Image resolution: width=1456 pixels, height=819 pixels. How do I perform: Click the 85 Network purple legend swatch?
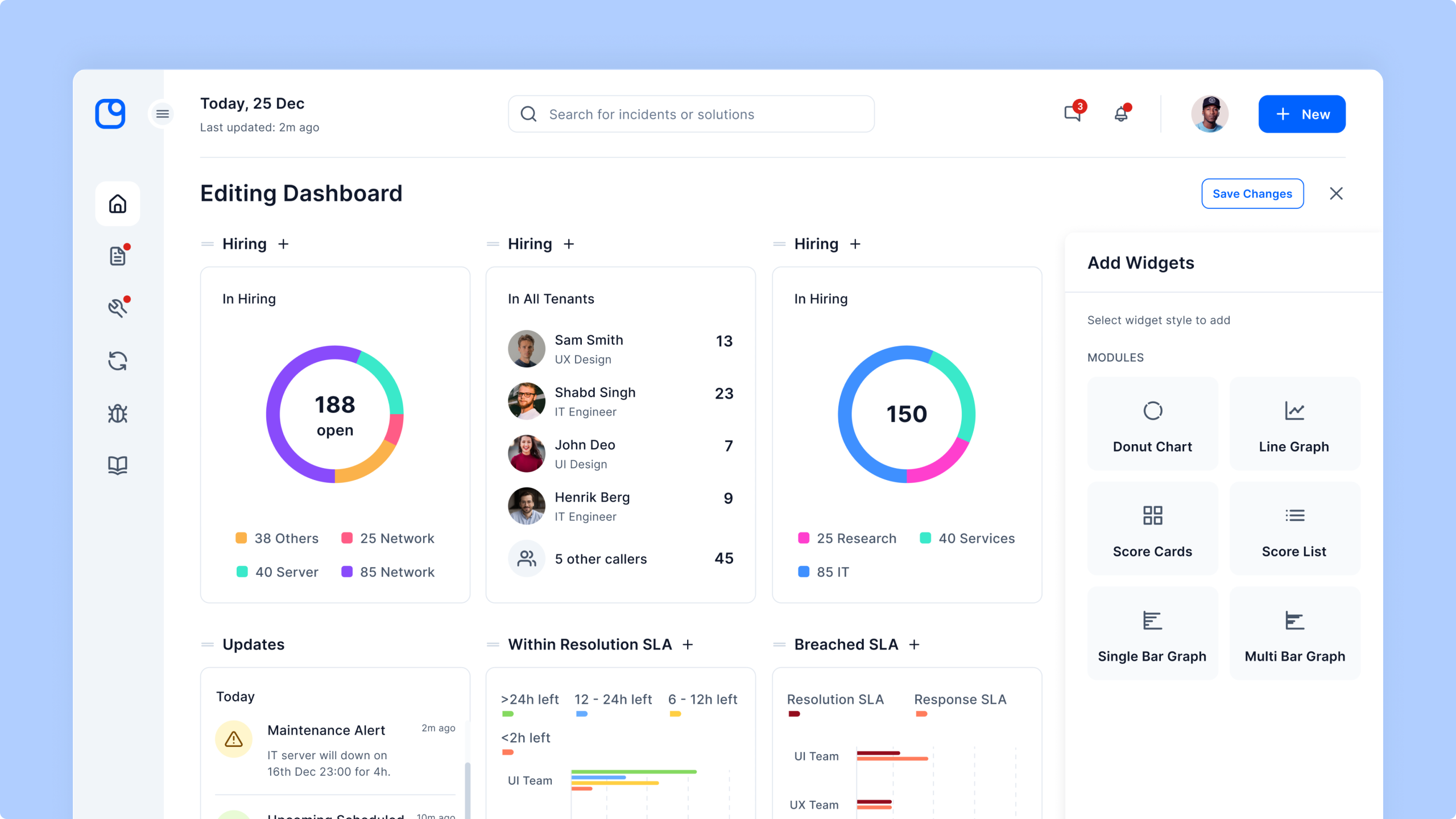[347, 572]
